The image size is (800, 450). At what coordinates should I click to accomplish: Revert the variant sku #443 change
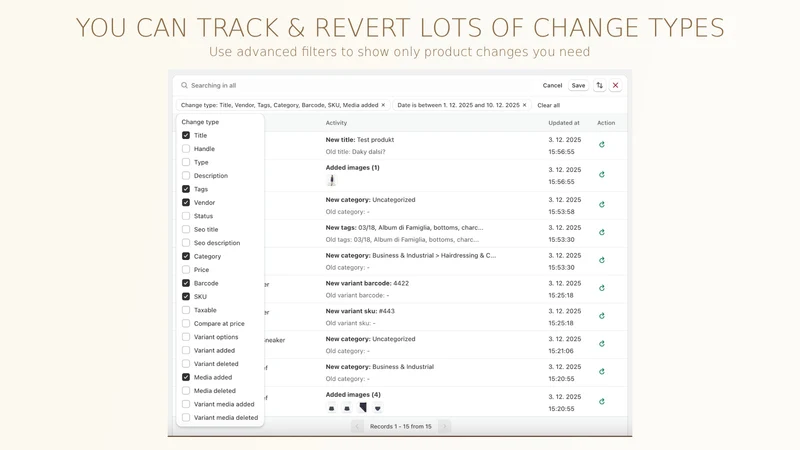[x=602, y=316]
